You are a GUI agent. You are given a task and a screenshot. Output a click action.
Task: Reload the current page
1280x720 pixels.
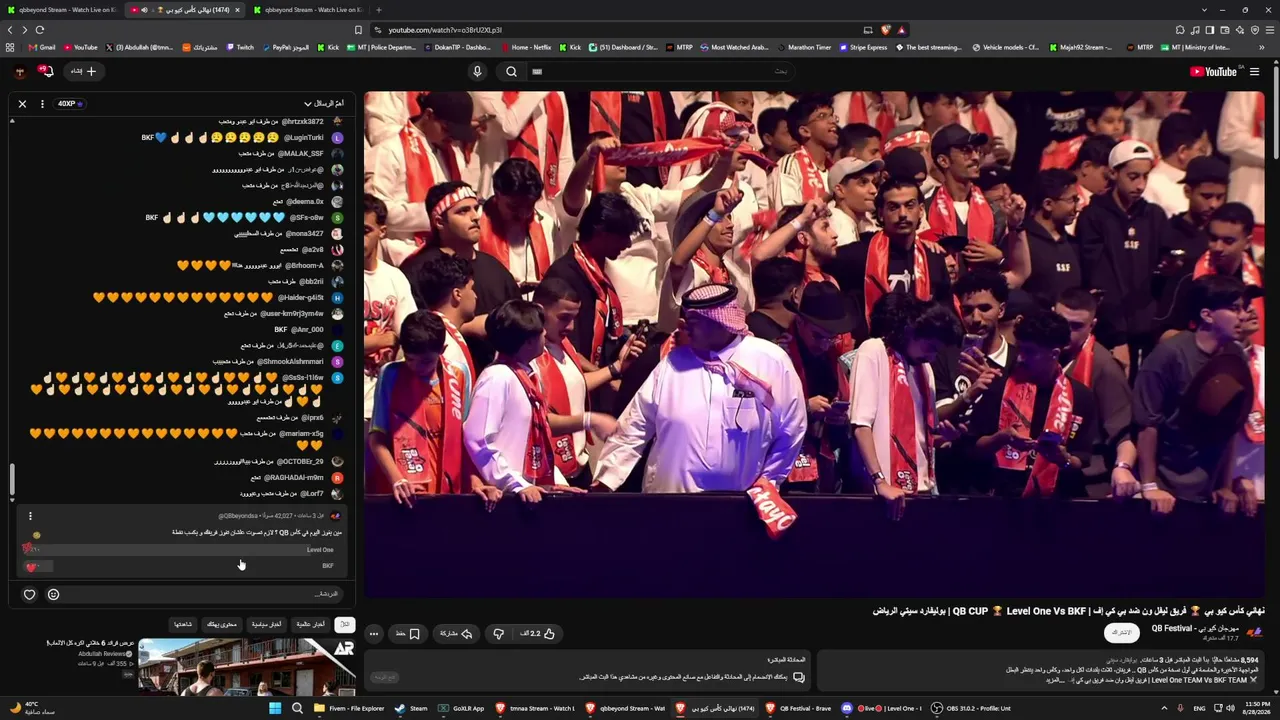pyautogui.click(x=40, y=30)
